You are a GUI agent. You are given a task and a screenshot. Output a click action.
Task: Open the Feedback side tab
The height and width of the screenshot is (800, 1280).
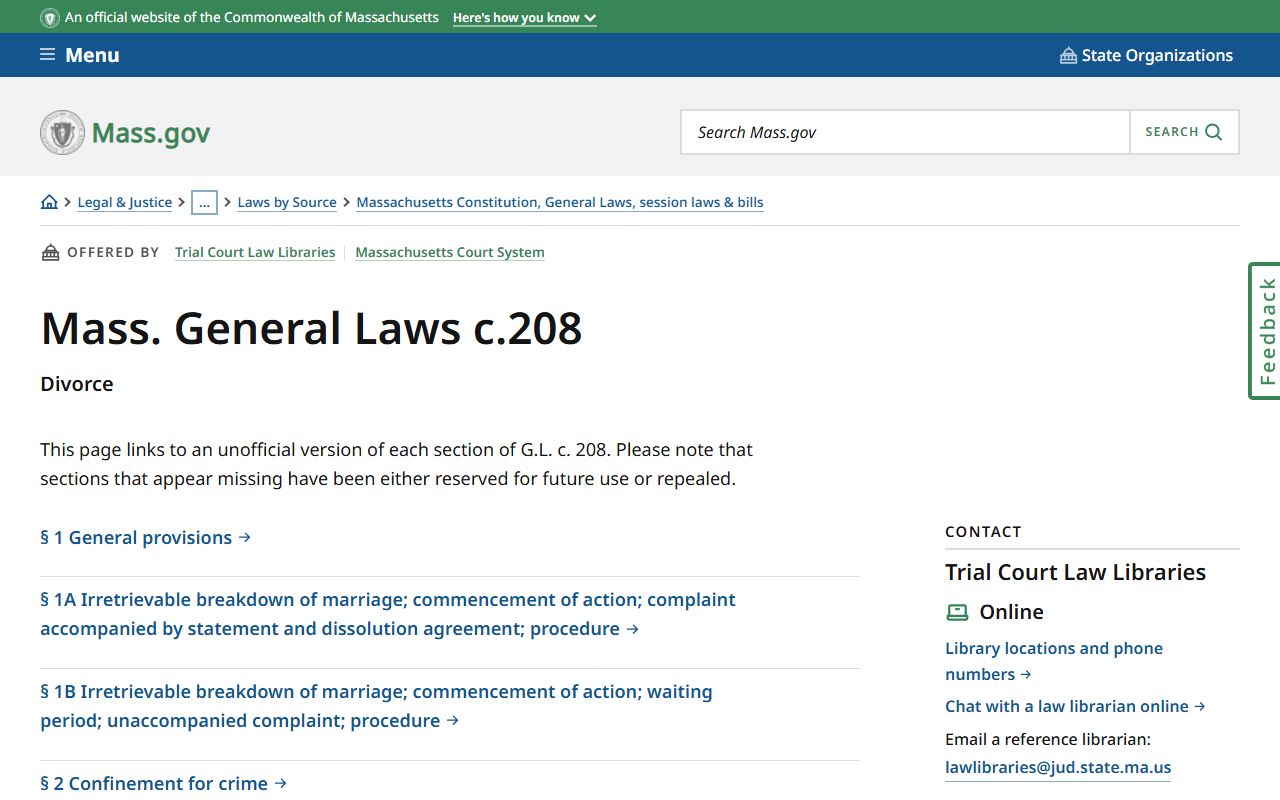coord(1265,331)
